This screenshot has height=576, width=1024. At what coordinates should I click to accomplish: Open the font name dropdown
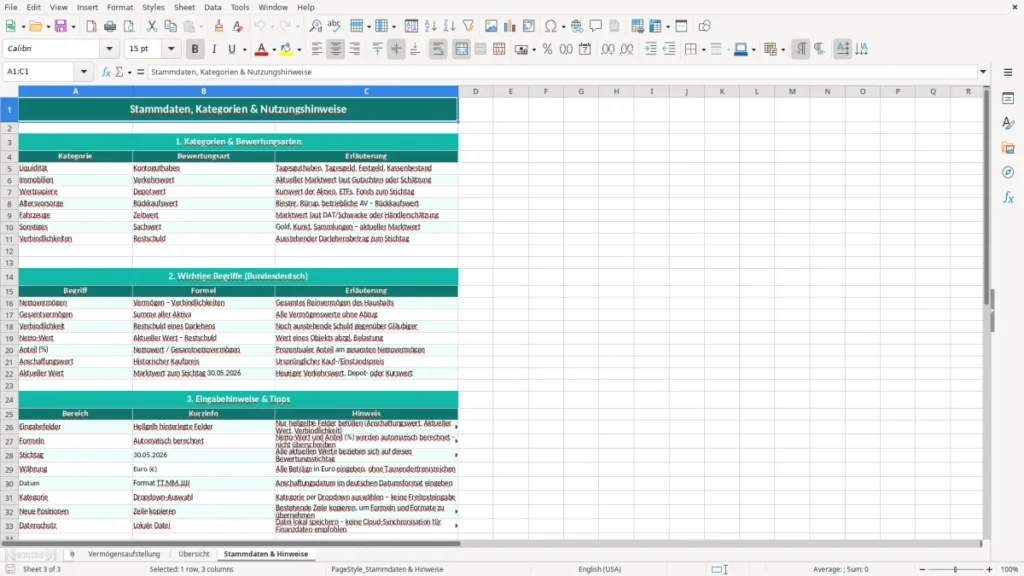click(x=109, y=48)
